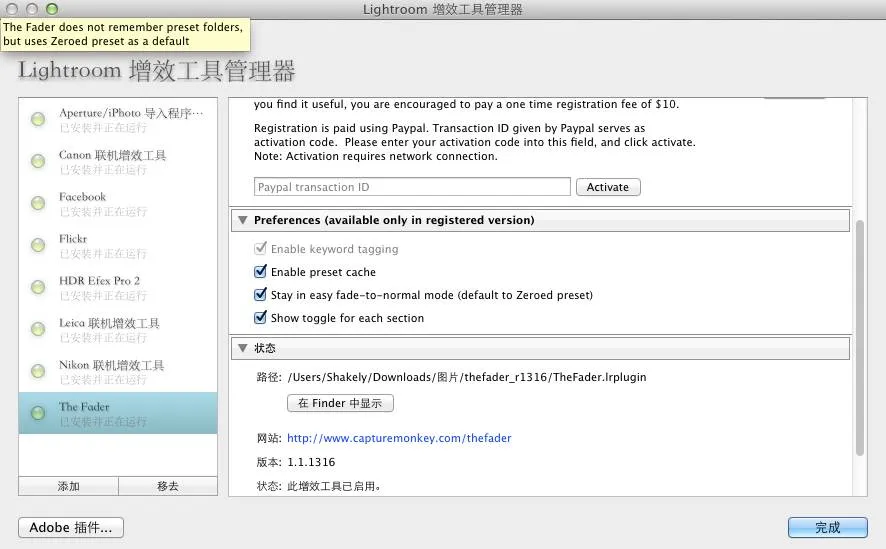Viewport: 886px width, 549px height.
Task: Click the vertical scrollbar of plugin details
Action: [x=859, y=338]
